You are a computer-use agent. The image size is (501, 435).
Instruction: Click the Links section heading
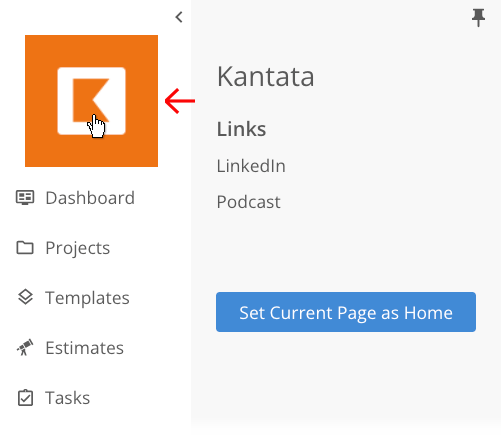(x=242, y=129)
